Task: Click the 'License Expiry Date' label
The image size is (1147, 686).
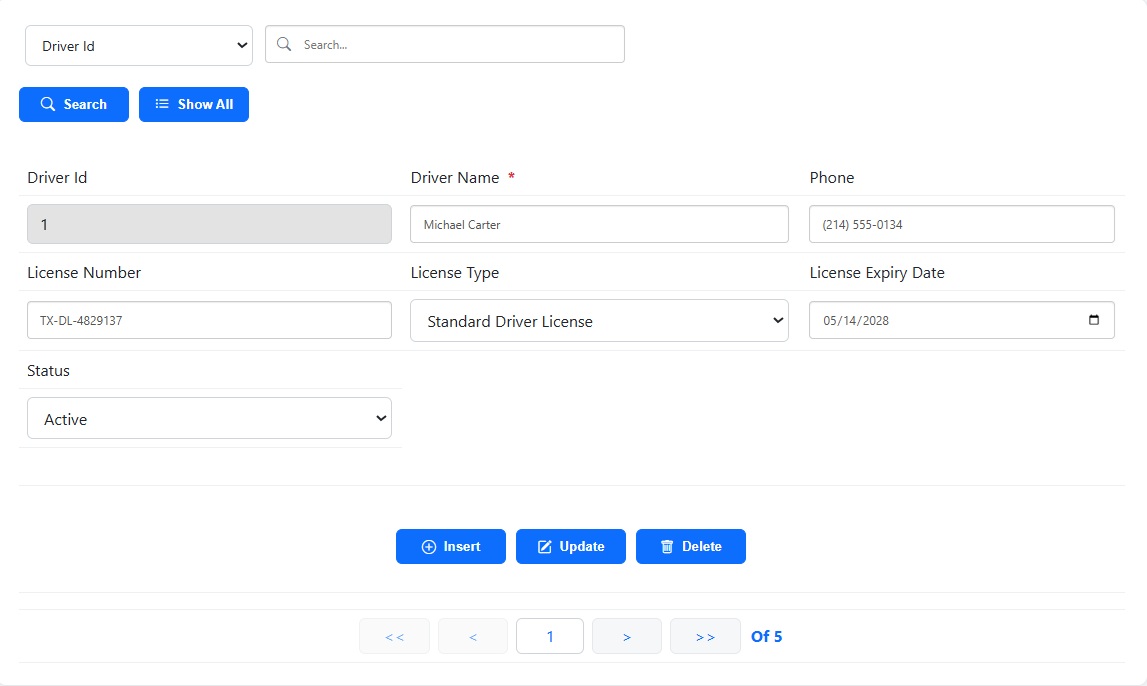Action: [877, 273]
